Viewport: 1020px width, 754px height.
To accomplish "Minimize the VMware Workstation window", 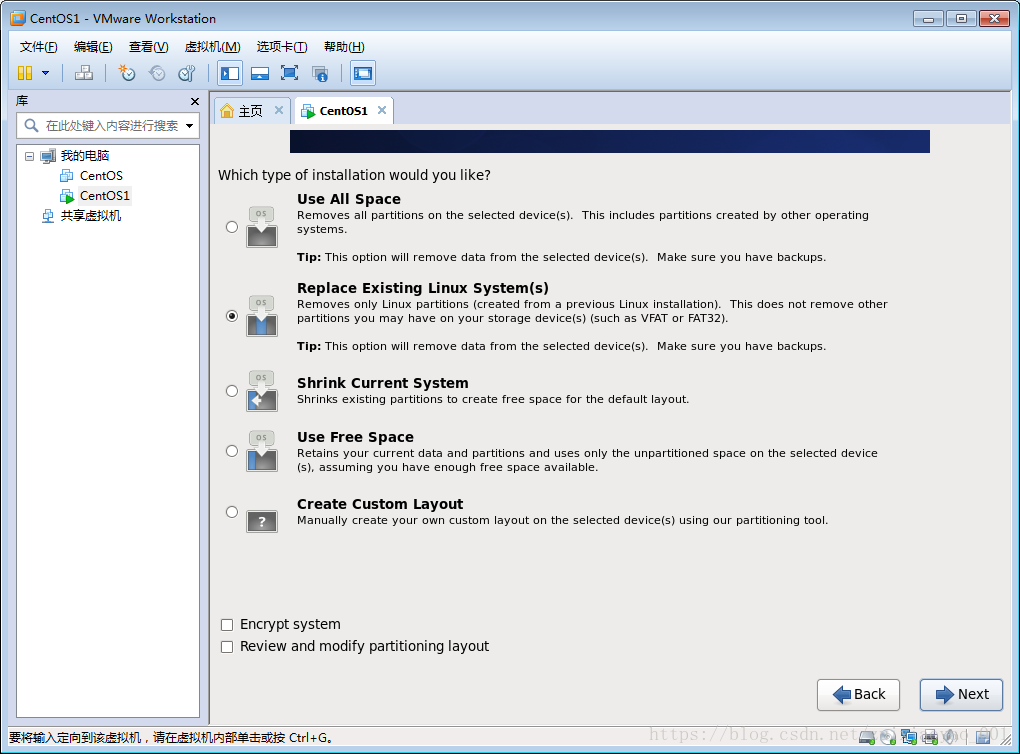I will click(x=928, y=19).
